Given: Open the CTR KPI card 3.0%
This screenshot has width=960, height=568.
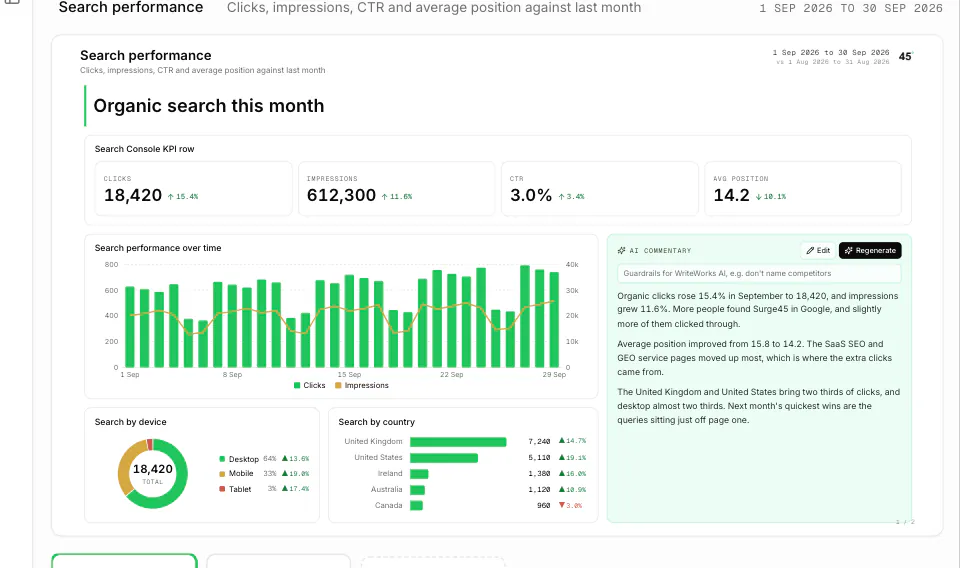Looking at the screenshot, I should (600, 189).
